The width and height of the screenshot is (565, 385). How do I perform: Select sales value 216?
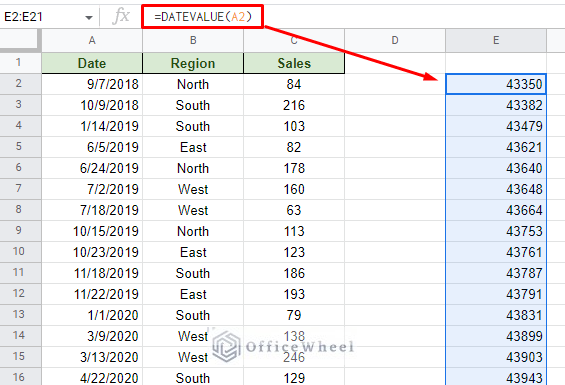pyautogui.click(x=294, y=105)
